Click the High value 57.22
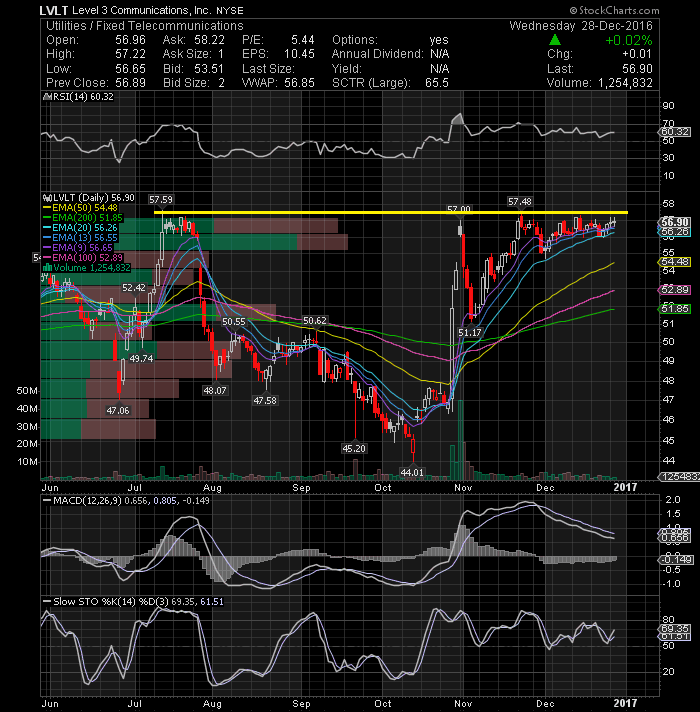This screenshot has height=712, width=700. (130, 54)
